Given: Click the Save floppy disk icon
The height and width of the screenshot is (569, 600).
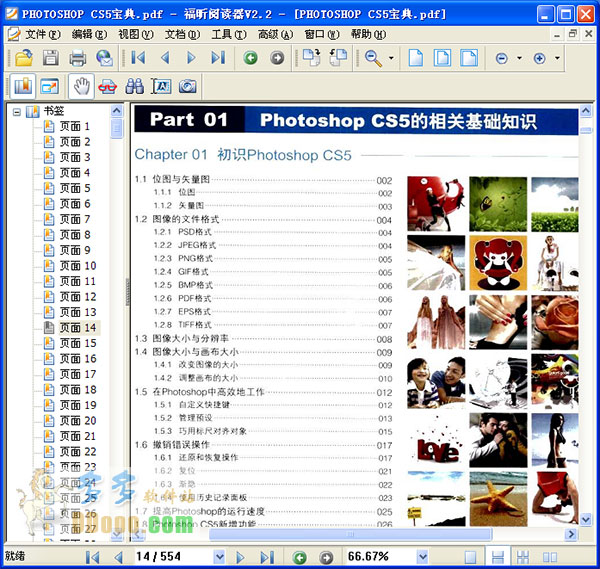Looking at the screenshot, I should (51, 58).
